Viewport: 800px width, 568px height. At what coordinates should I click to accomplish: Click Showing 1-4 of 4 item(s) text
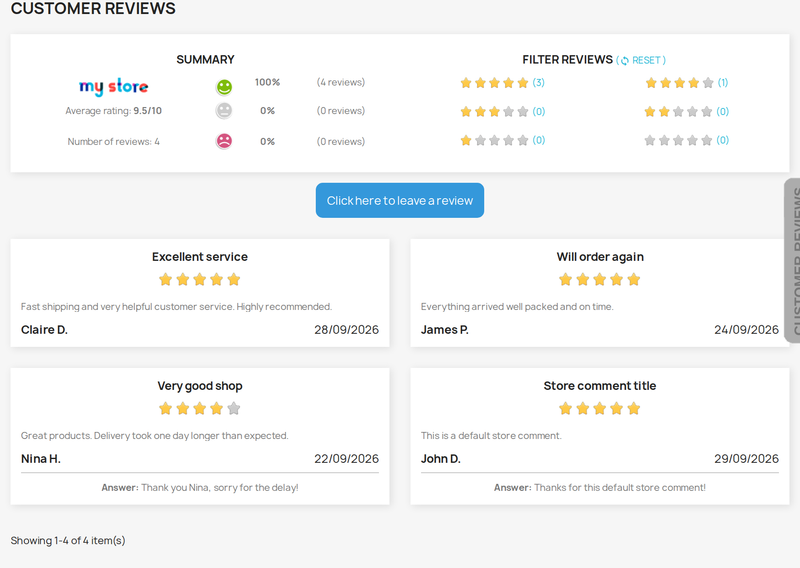(x=68, y=540)
